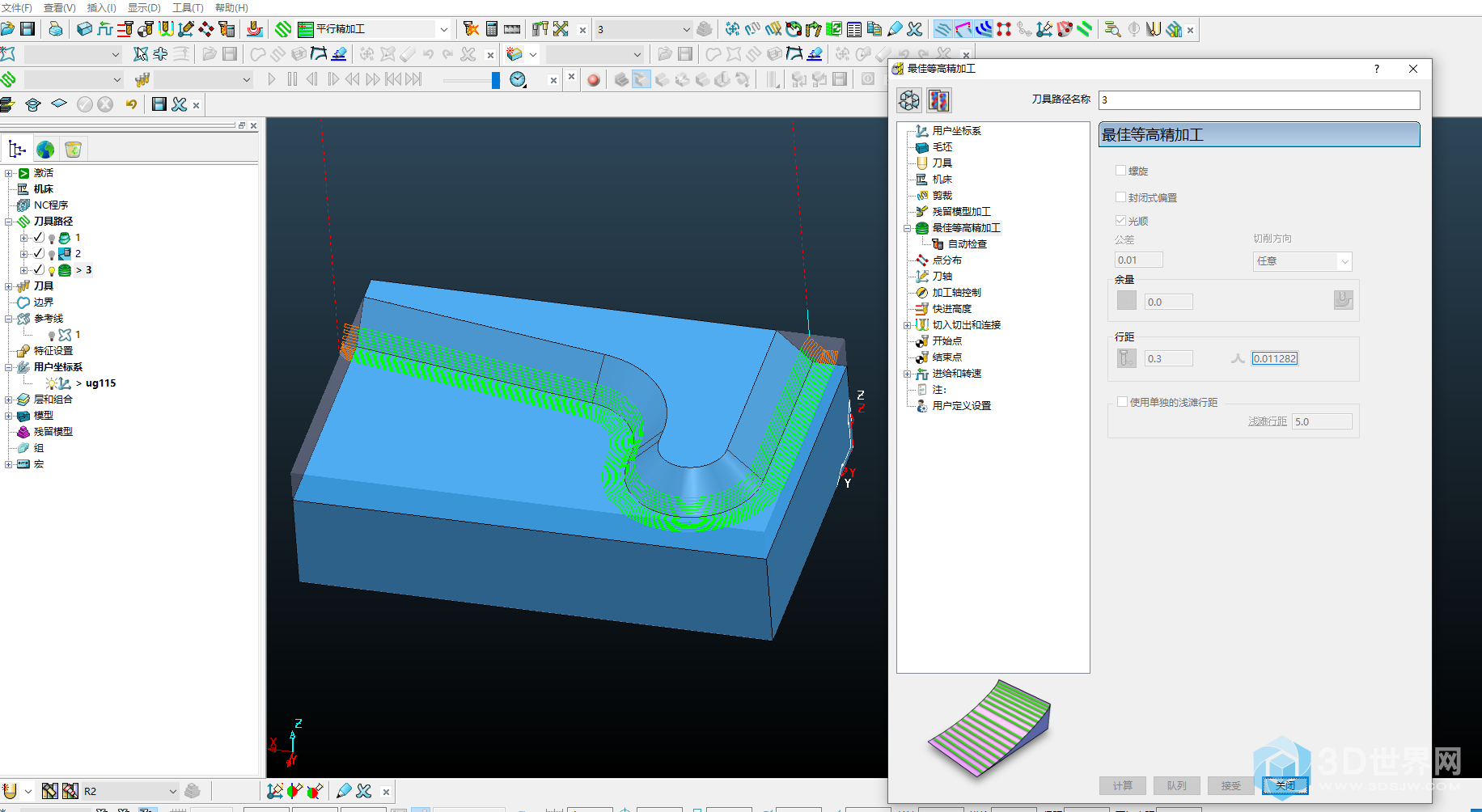
Task: Select the explorer tree tab
Action: (x=17, y=150)
